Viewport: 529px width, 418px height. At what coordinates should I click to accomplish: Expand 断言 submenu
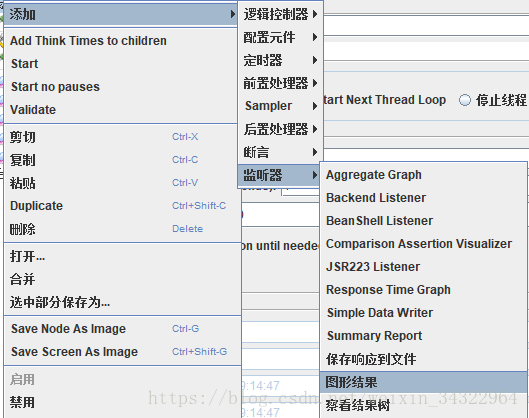click(280, 152)
